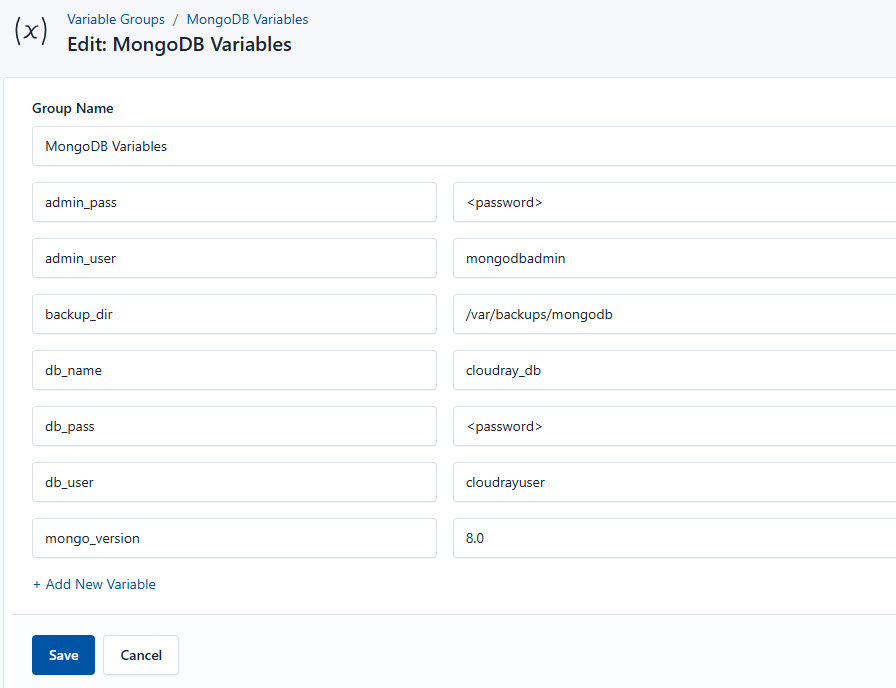Select the db_name variable name field
Screen dimensions: 896x688
click(234, 370)
